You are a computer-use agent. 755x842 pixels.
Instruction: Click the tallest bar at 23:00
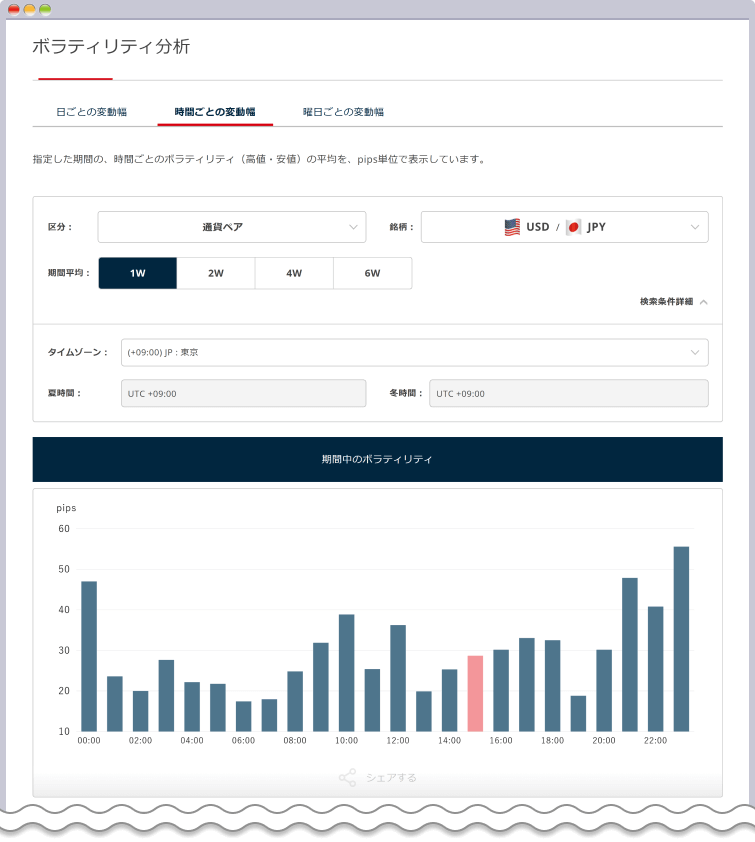click(681, 638)
